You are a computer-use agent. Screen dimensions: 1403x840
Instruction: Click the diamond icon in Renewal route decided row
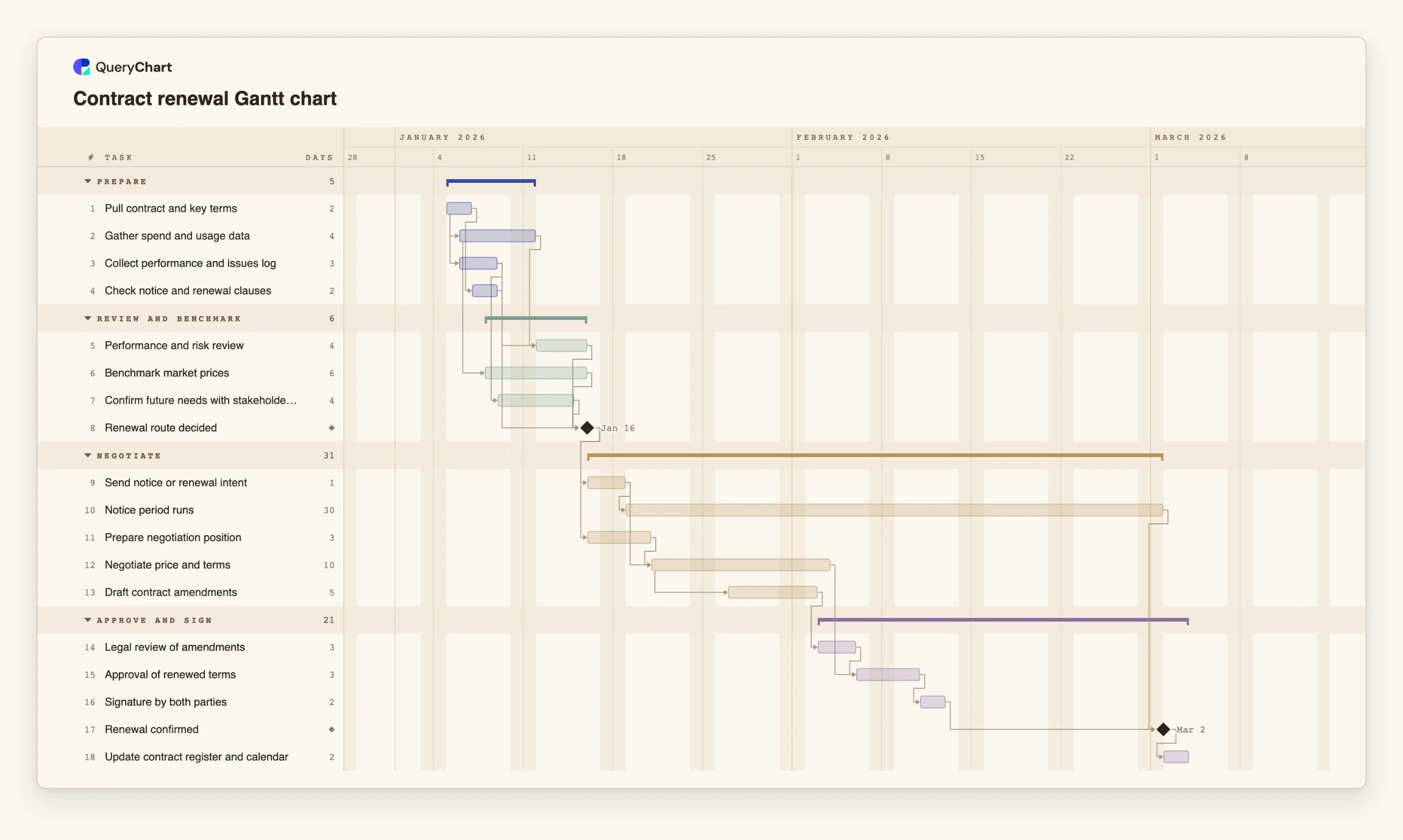pyautogui.click(x=332, y=428)
